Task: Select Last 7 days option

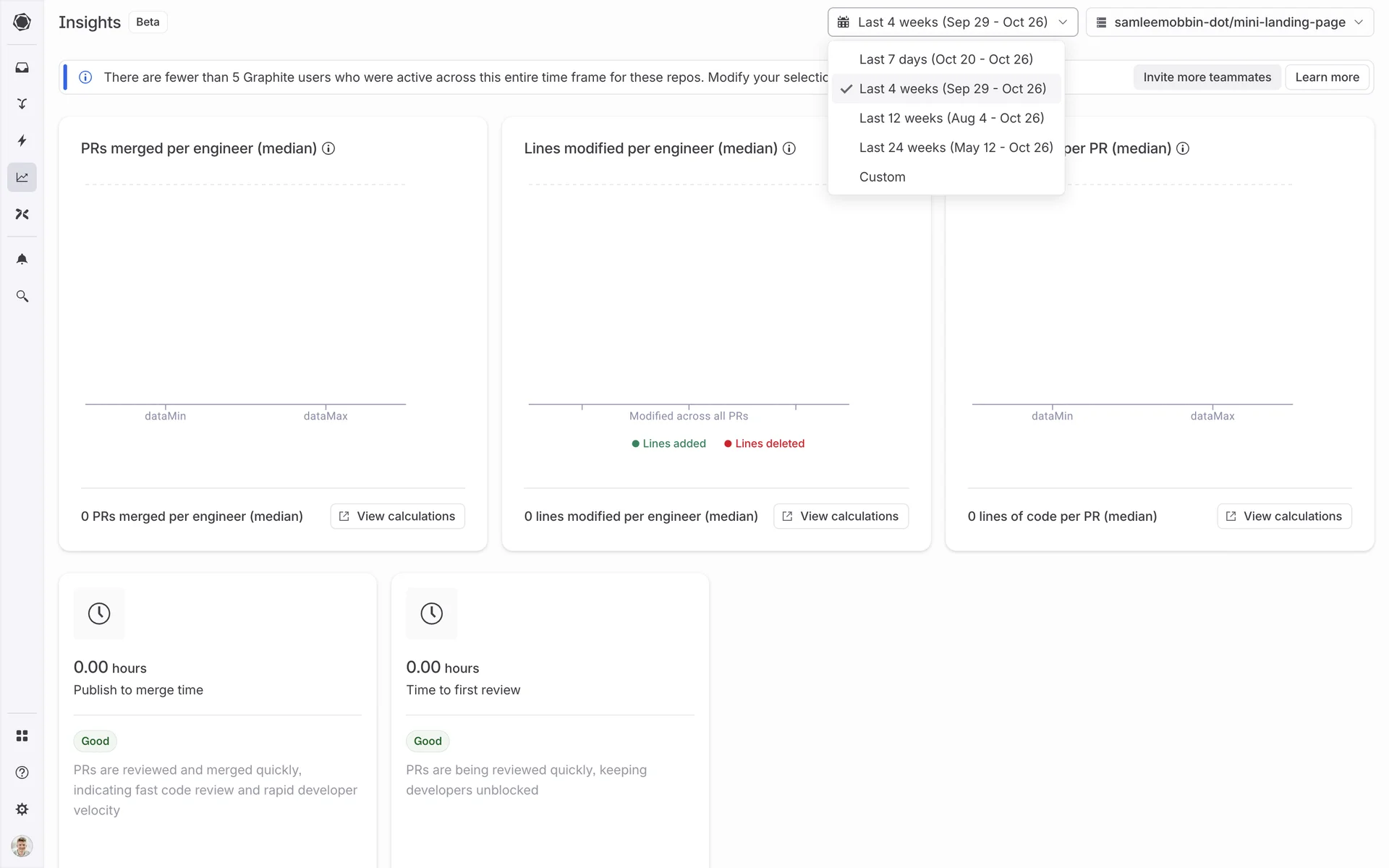Action: click(x=946, y=59)
